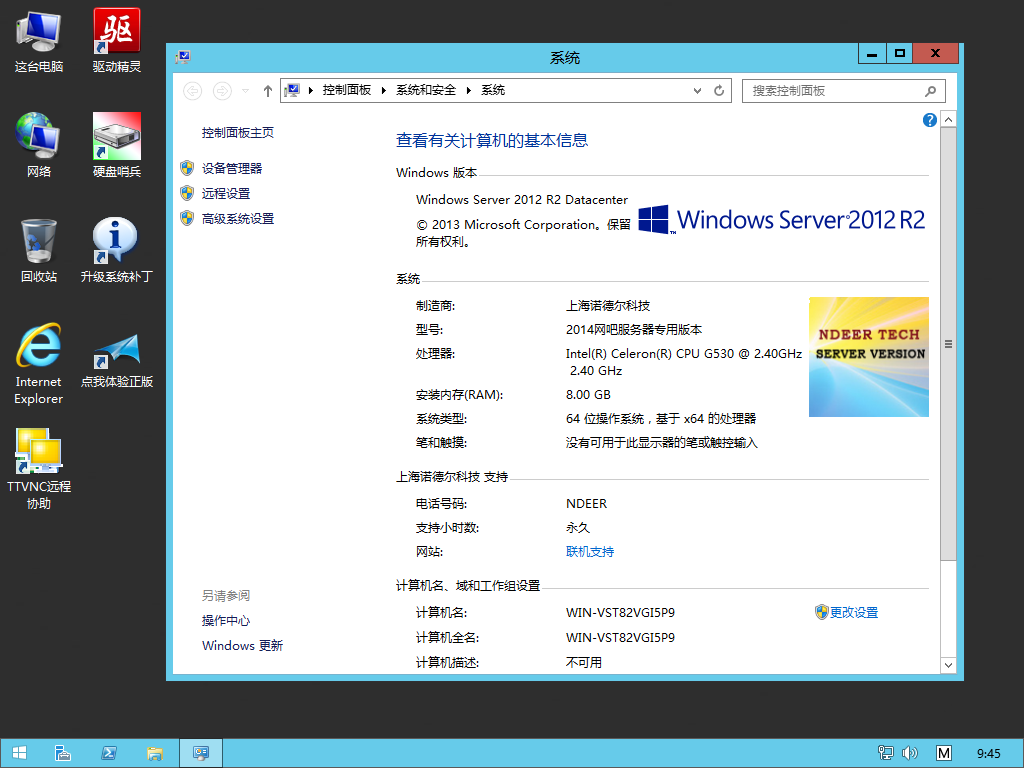
Task: Click the 搜索控制面板 search field
Action: (x=834, y=91)
